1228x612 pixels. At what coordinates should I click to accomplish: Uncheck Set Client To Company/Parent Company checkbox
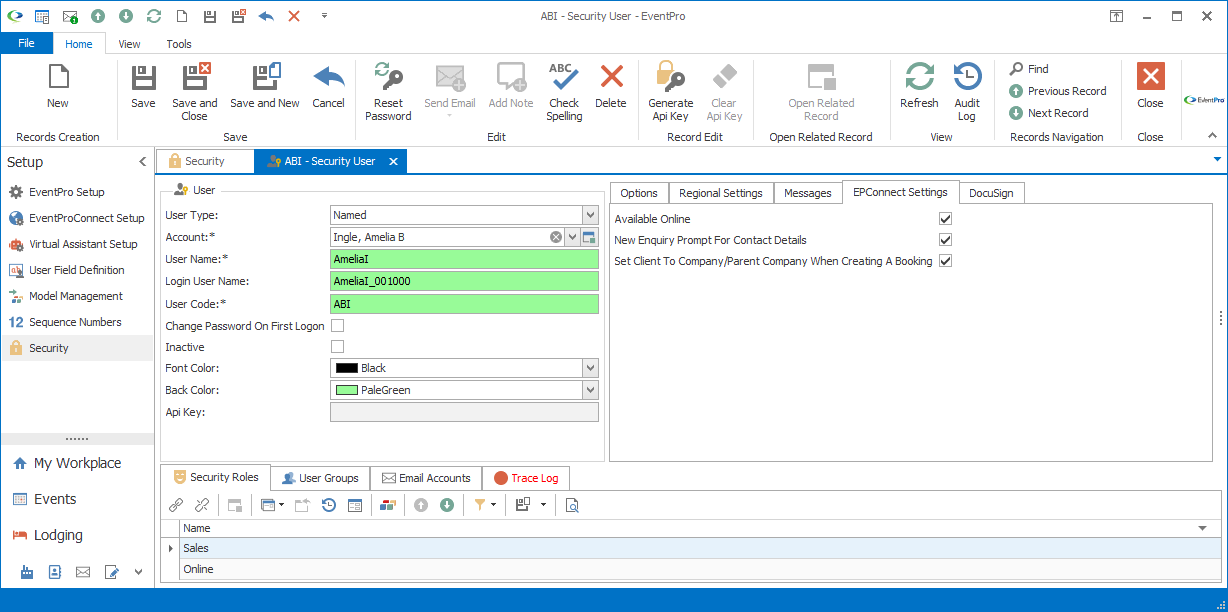tap(945, 261)
